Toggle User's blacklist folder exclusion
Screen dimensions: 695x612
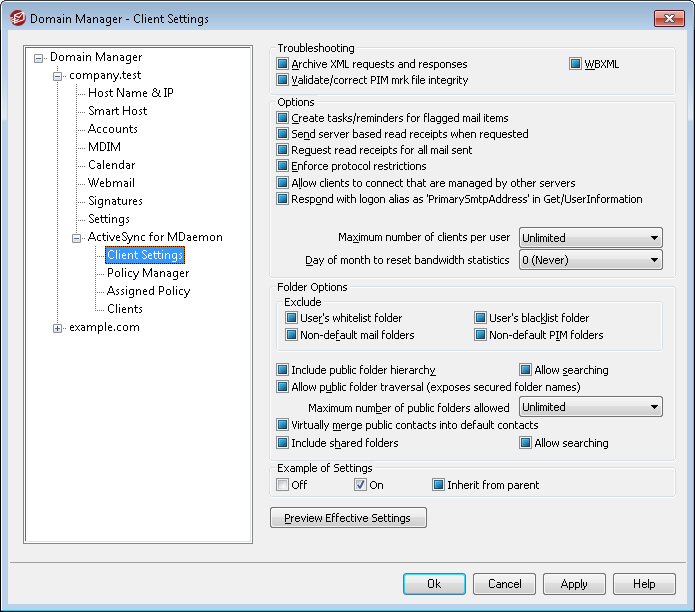(x=480, y=318)
